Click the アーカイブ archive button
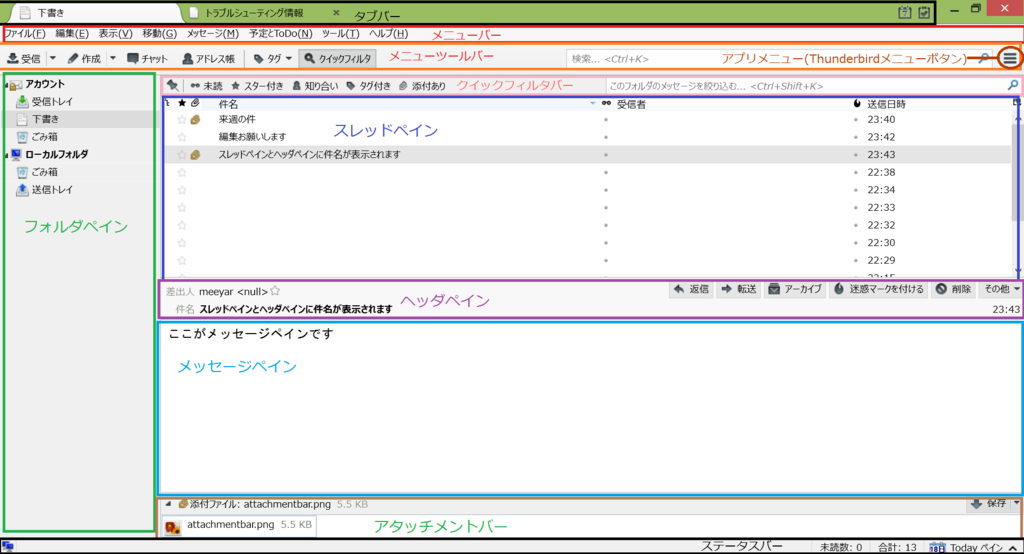The image size is (1024, 554). point(794,289)
